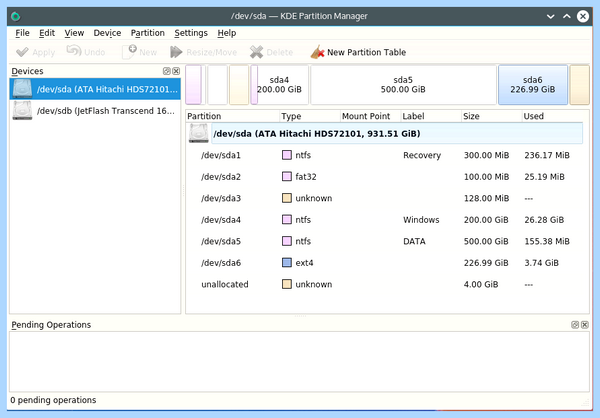The image size is (600, 418).
Task: Open the Partition menu
Action: 148,33
